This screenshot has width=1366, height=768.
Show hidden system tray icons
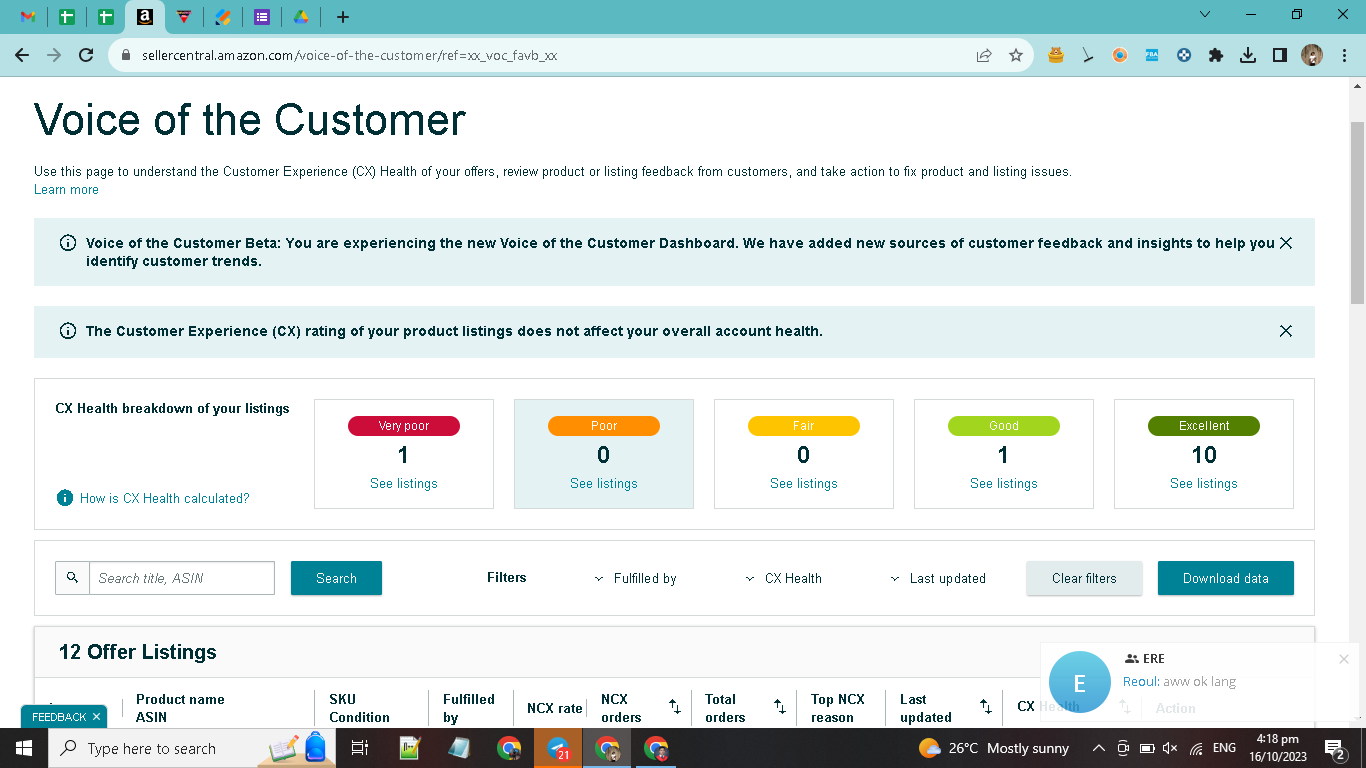pyautogui.click(x=1098, y=748)
